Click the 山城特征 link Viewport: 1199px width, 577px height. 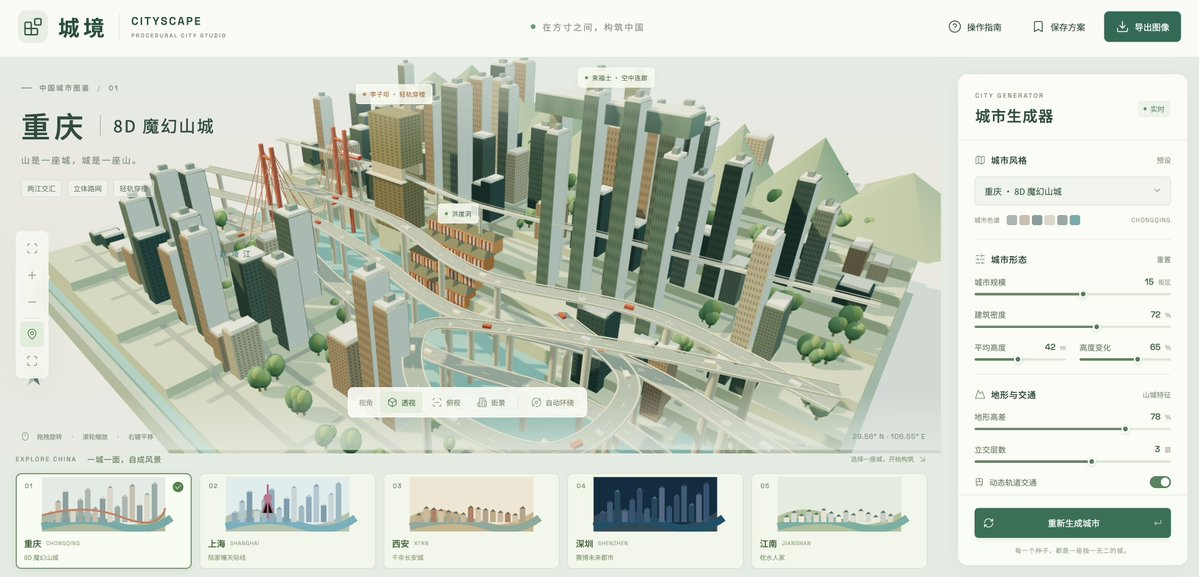click(x=1156, y=395)
